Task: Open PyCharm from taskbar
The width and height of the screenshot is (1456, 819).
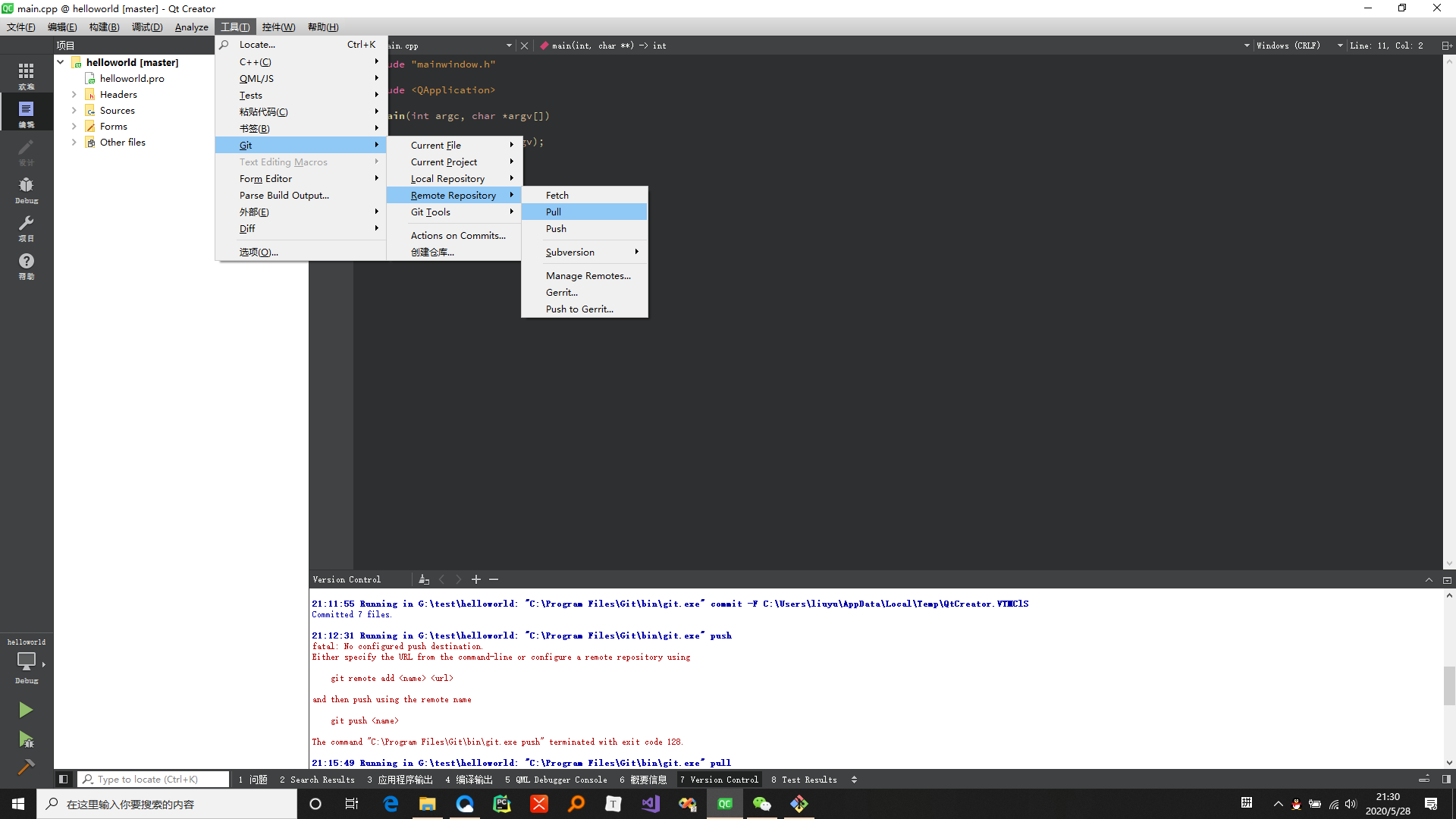Action: coord(502,804)
